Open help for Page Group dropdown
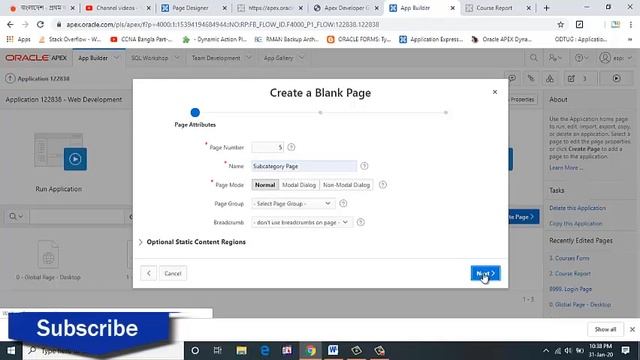 click(x=343, y=203)
